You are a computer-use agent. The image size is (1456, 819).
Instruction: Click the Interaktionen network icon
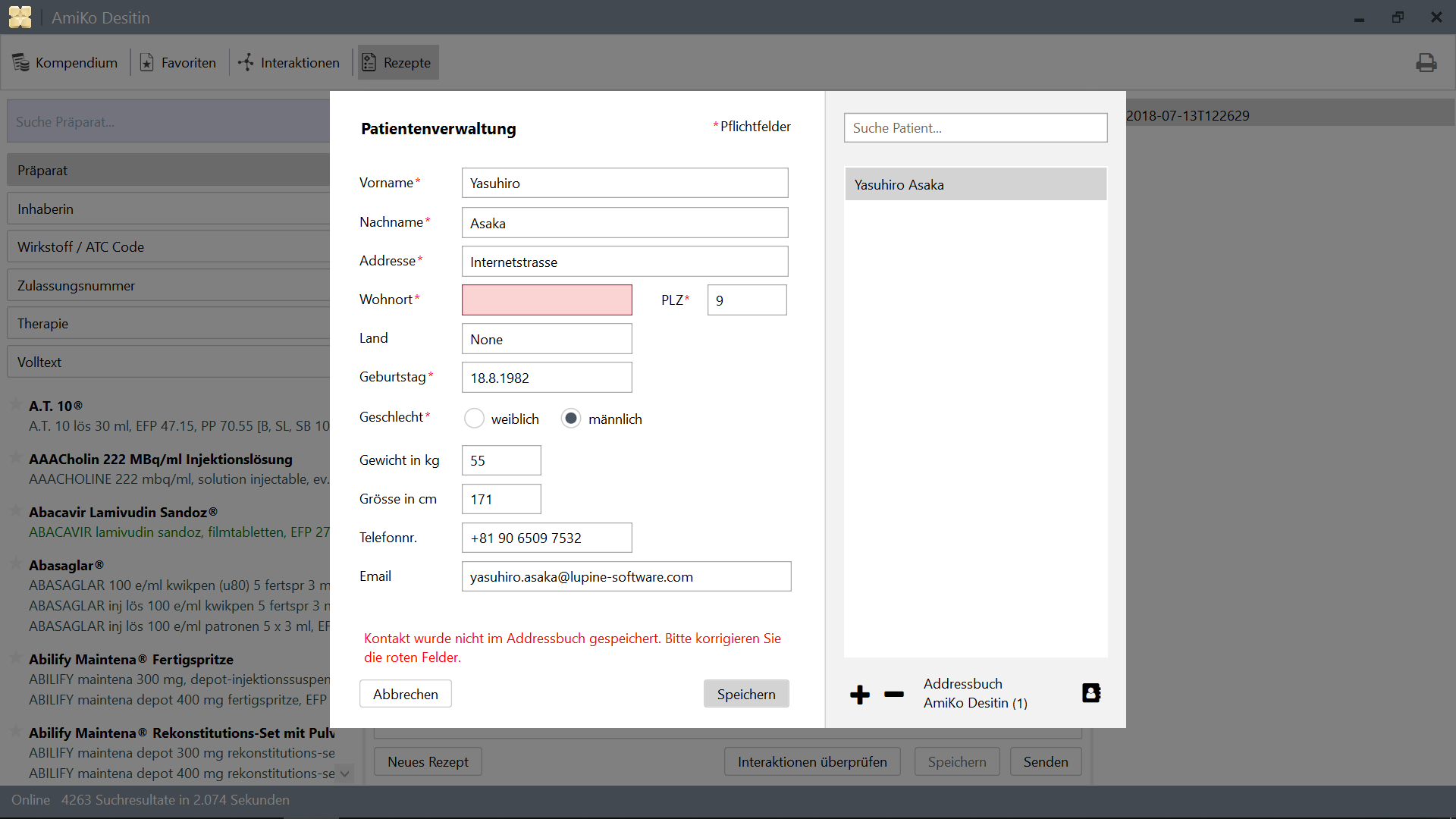[x=246, y=63]
